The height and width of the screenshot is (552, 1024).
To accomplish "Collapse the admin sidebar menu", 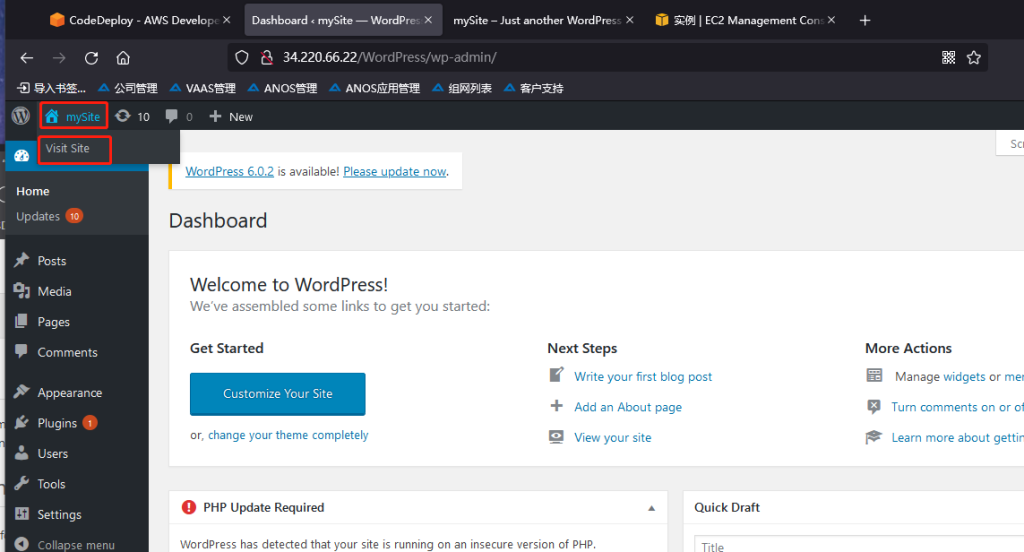I will point(65,545).
